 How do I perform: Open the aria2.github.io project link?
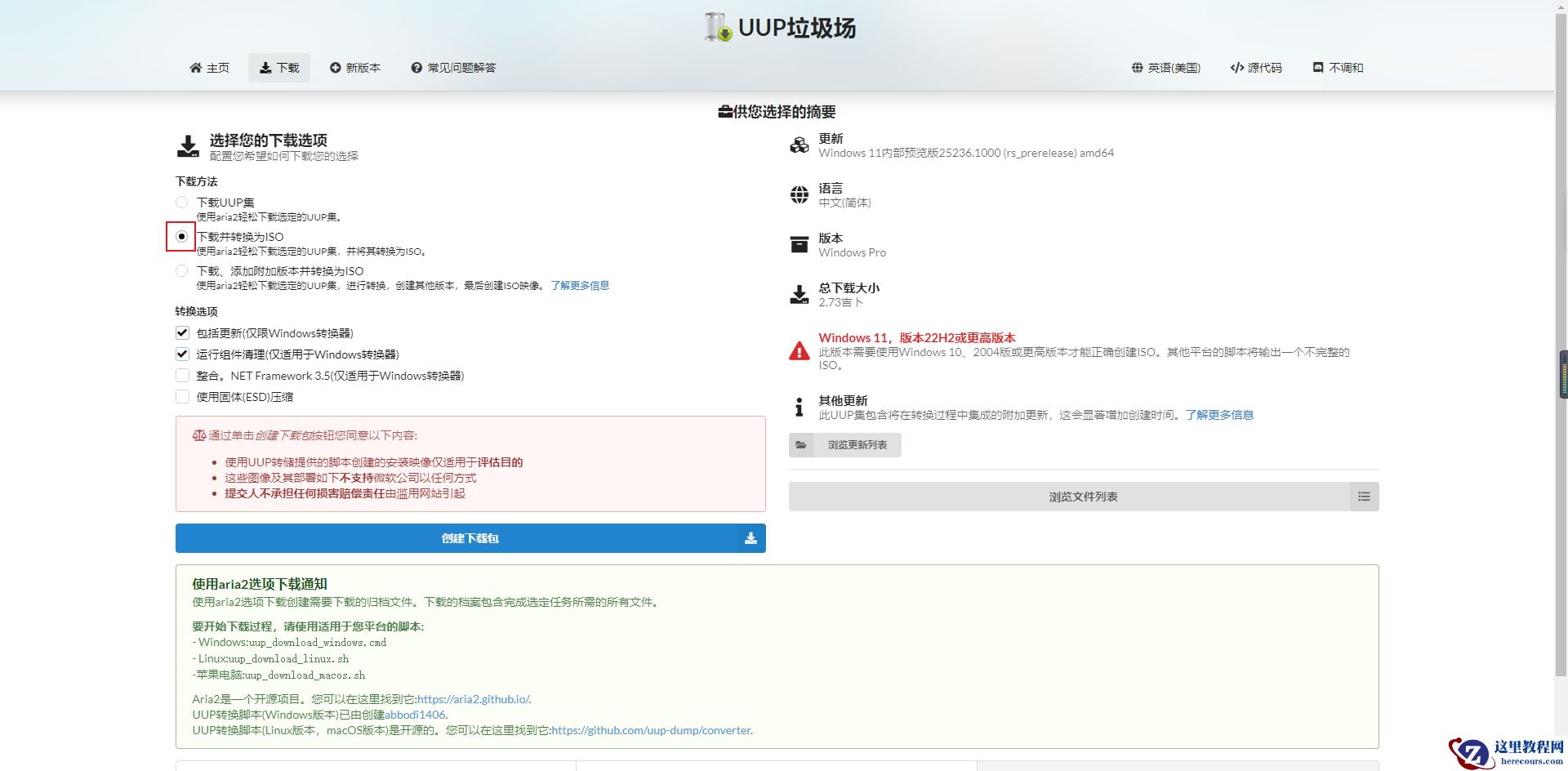pos(473,699)
